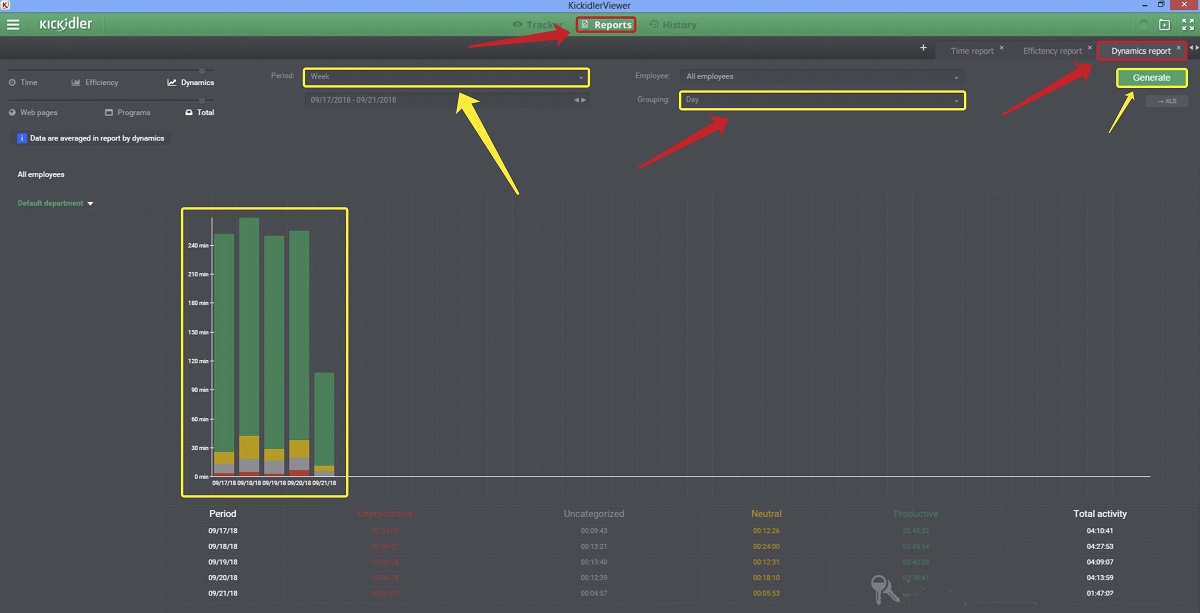
Task: Click the Uncategorized column header
Action: pos(594,514)
